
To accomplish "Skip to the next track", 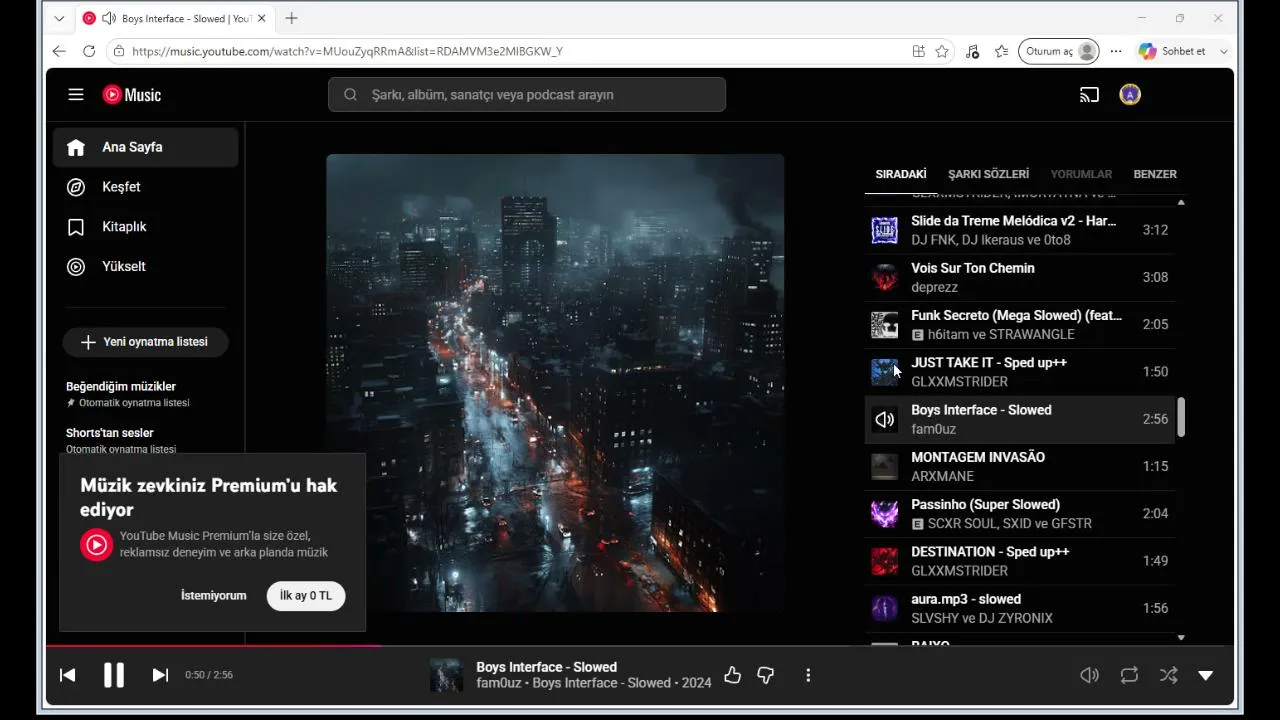I will click(x=160, y=675).
